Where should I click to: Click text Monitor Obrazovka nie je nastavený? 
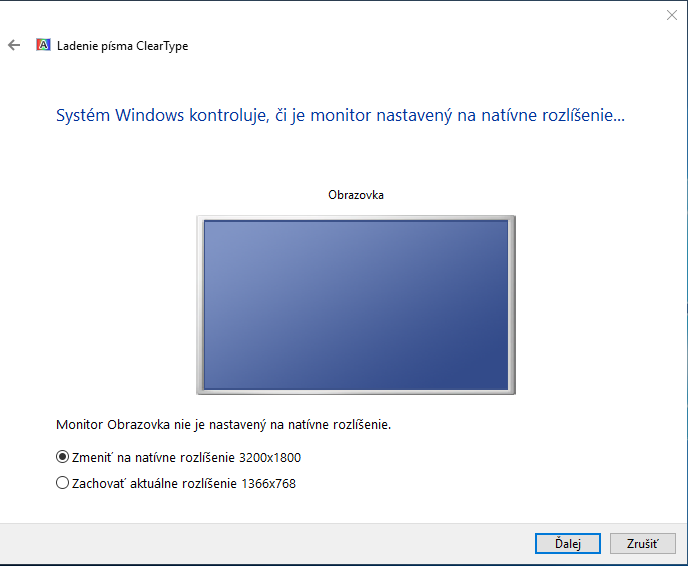pyautogui.click(x=223, y=425)
